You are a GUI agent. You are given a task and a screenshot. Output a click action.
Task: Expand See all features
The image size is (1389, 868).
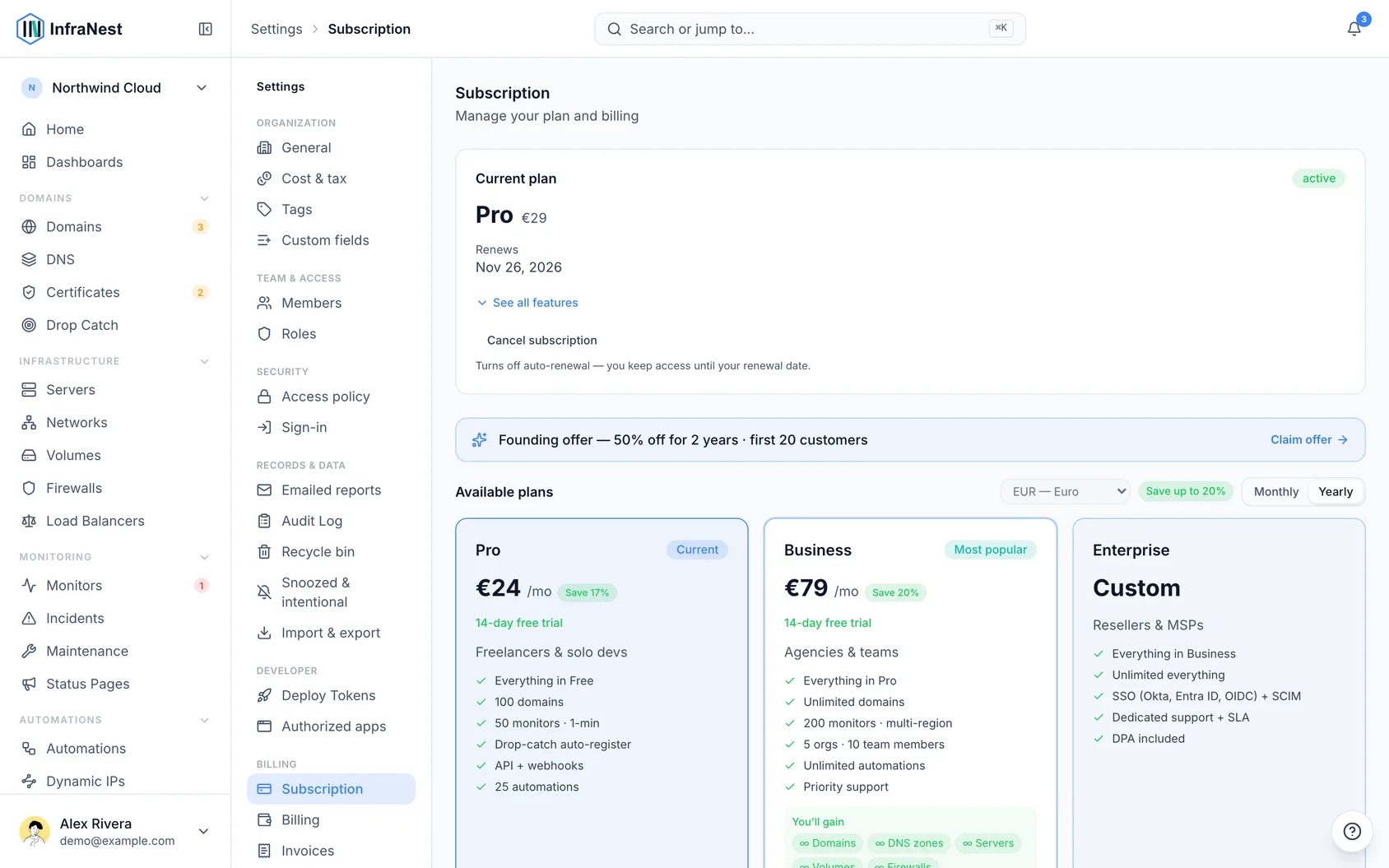pos(527,303)
